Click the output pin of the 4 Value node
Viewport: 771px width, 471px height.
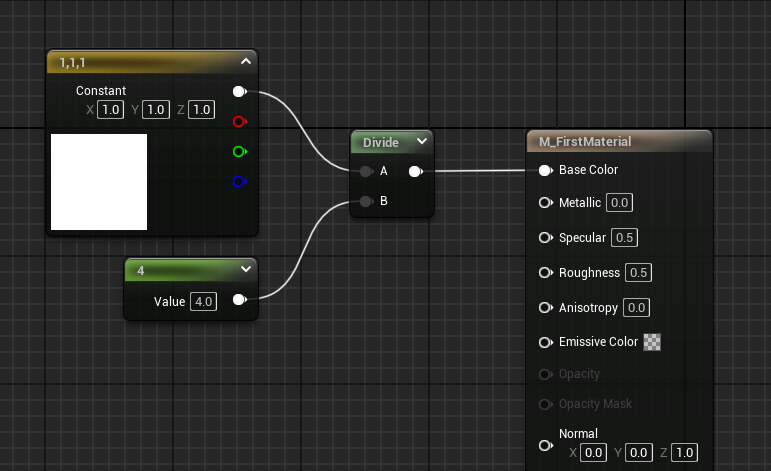point(239,300)
